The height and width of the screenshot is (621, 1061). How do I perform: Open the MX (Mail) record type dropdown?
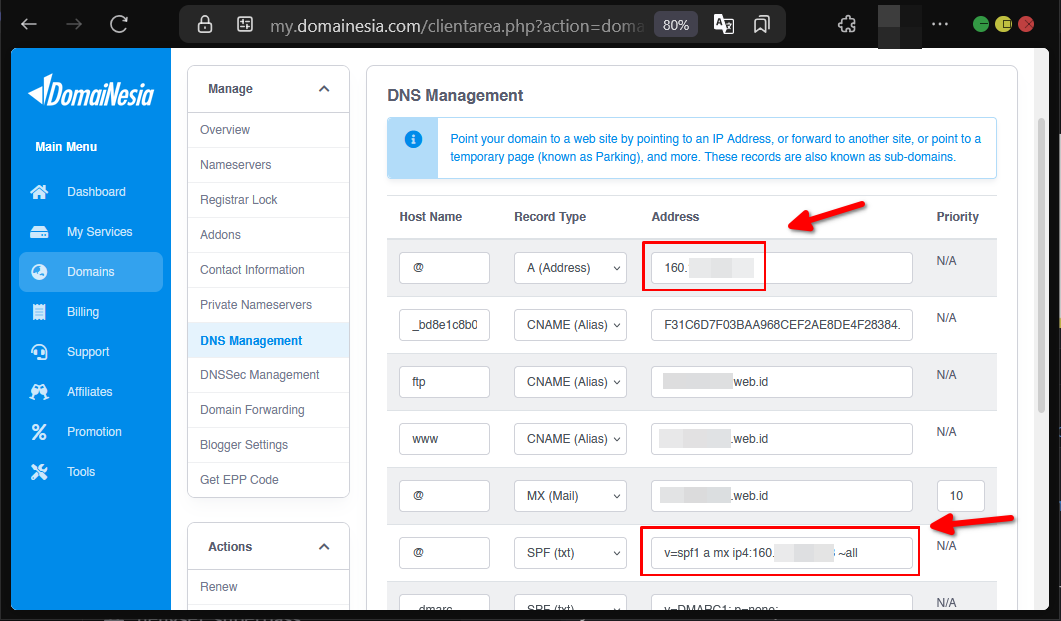tap(570, 496)
